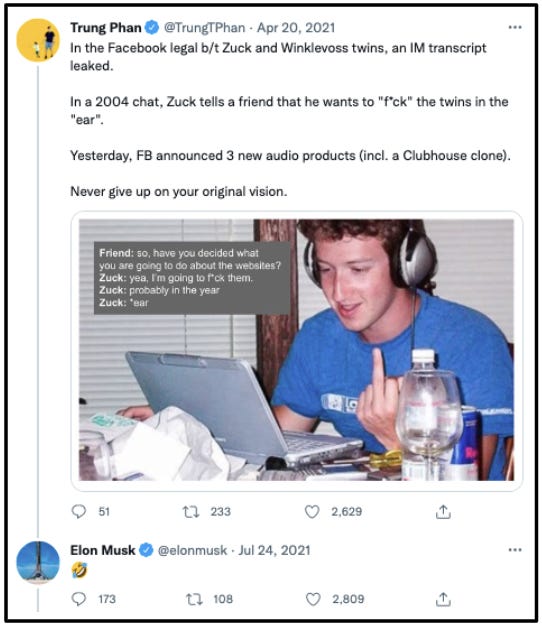Open the Trung Phan display name link
The width and height of the screenshot is (542, 628).
click(x=106, y=27)
